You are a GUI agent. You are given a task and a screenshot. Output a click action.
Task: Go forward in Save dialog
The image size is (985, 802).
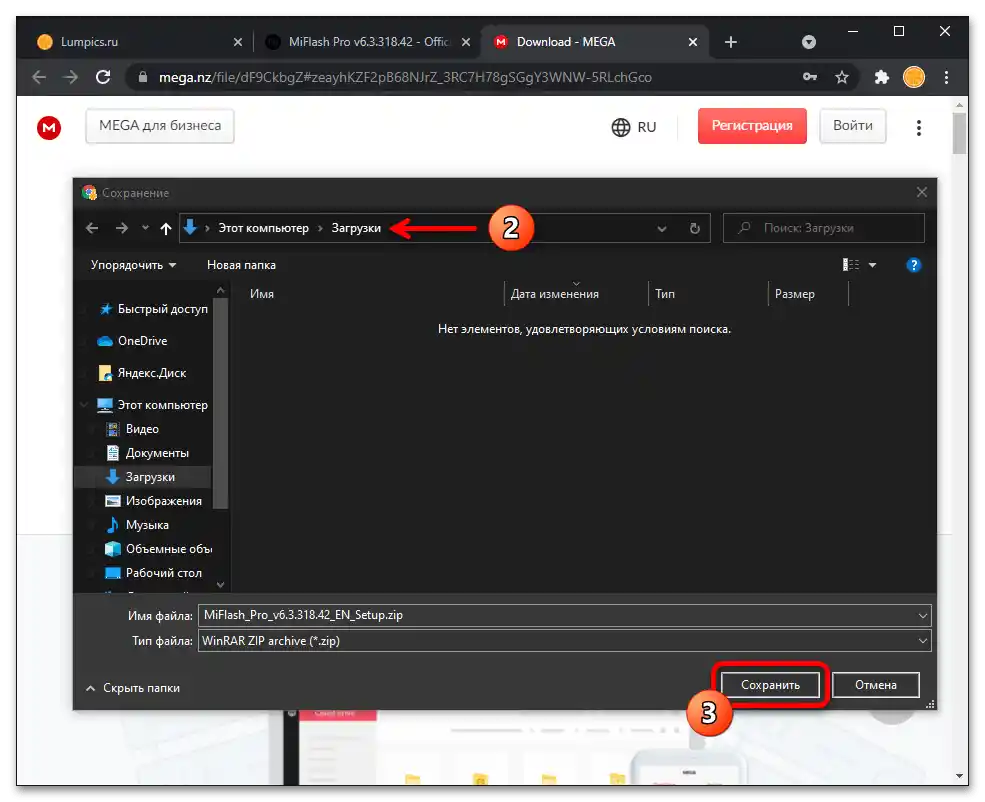coord(122,228)
